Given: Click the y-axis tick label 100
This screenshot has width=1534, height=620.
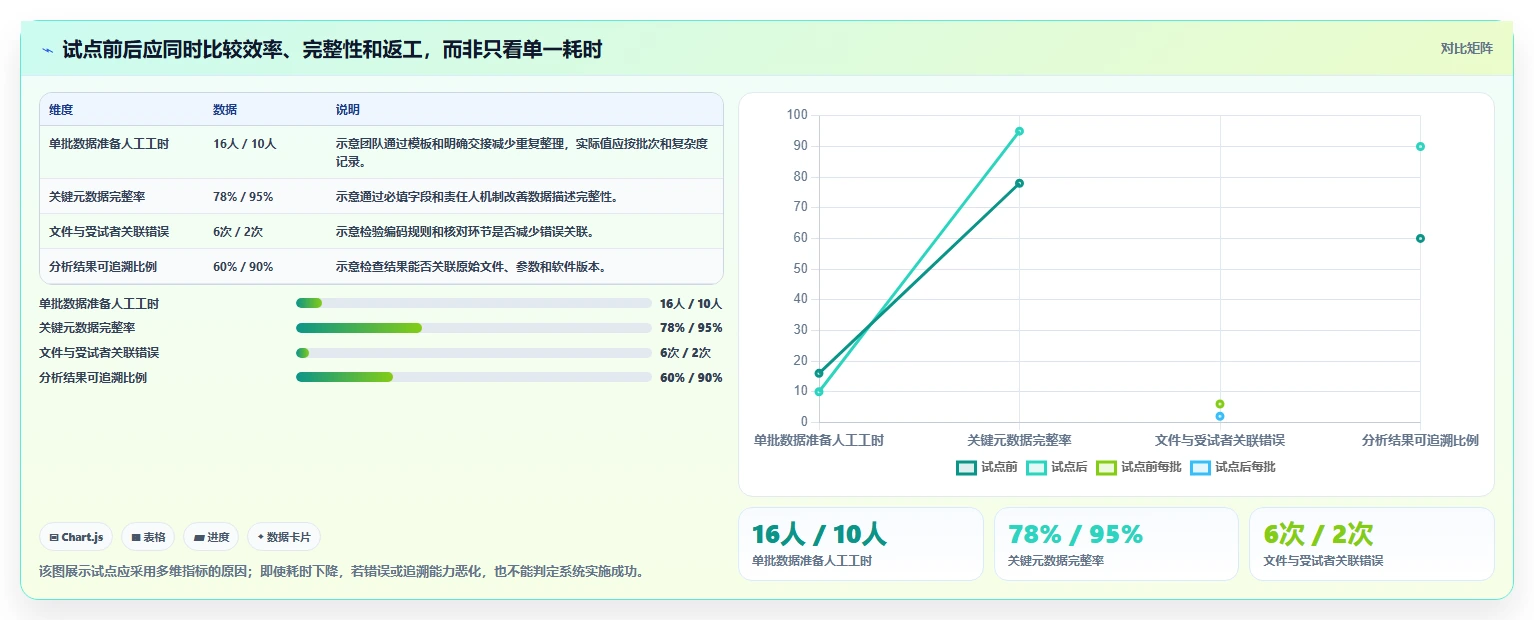Looking at the screenshot, I should tap(797, 115).
